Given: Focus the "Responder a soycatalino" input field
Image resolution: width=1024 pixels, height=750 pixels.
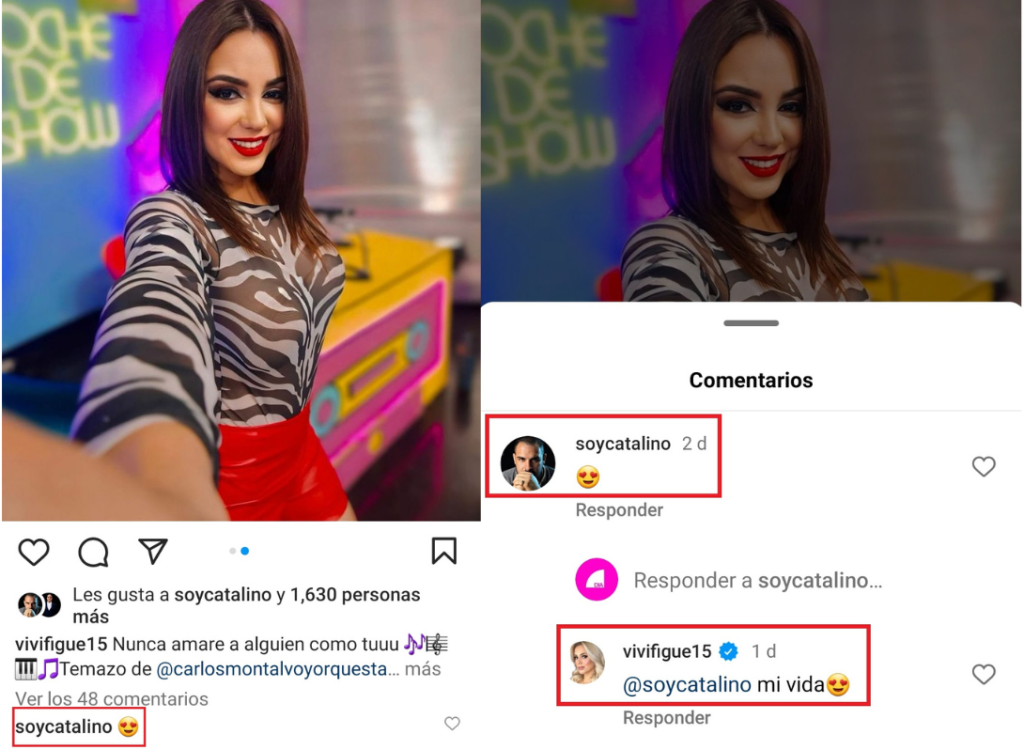Looking at the screenshot, I should (x=758, y=580).
